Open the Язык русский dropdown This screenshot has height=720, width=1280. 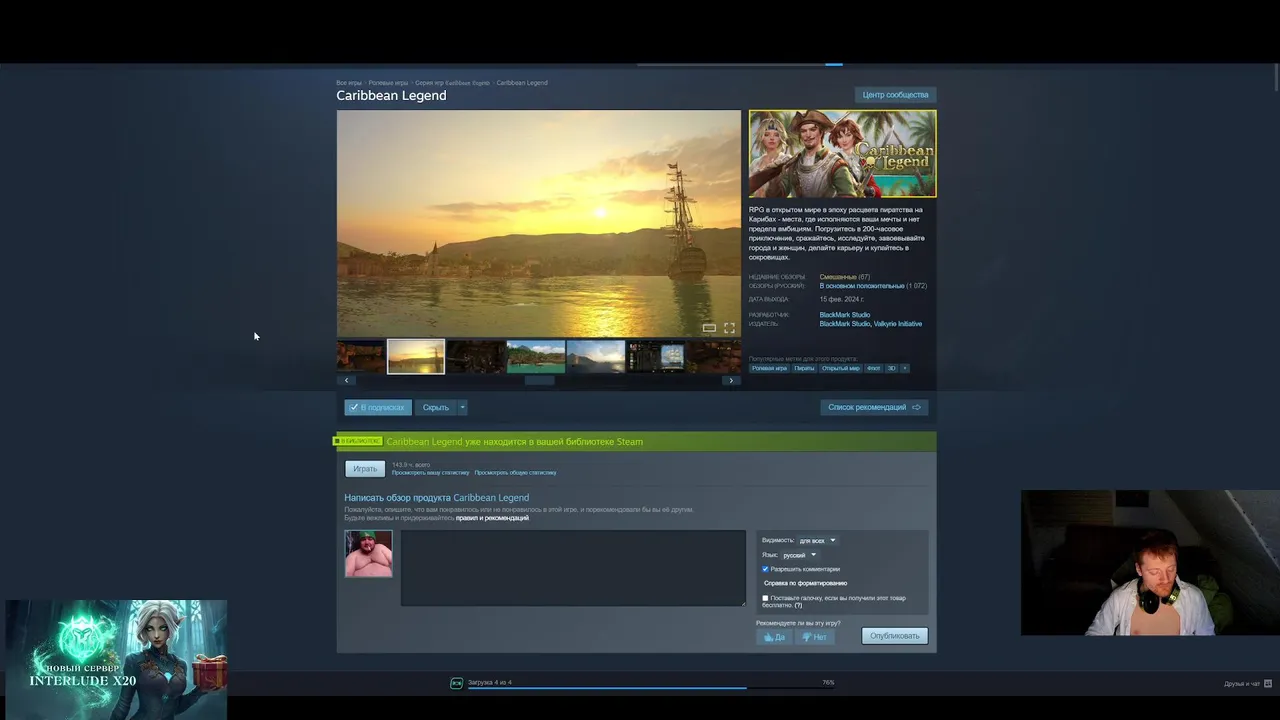tap(799, 555)
